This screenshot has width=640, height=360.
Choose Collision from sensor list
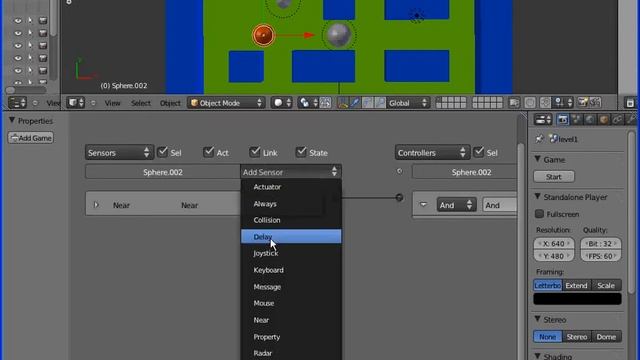coord(291,220)
